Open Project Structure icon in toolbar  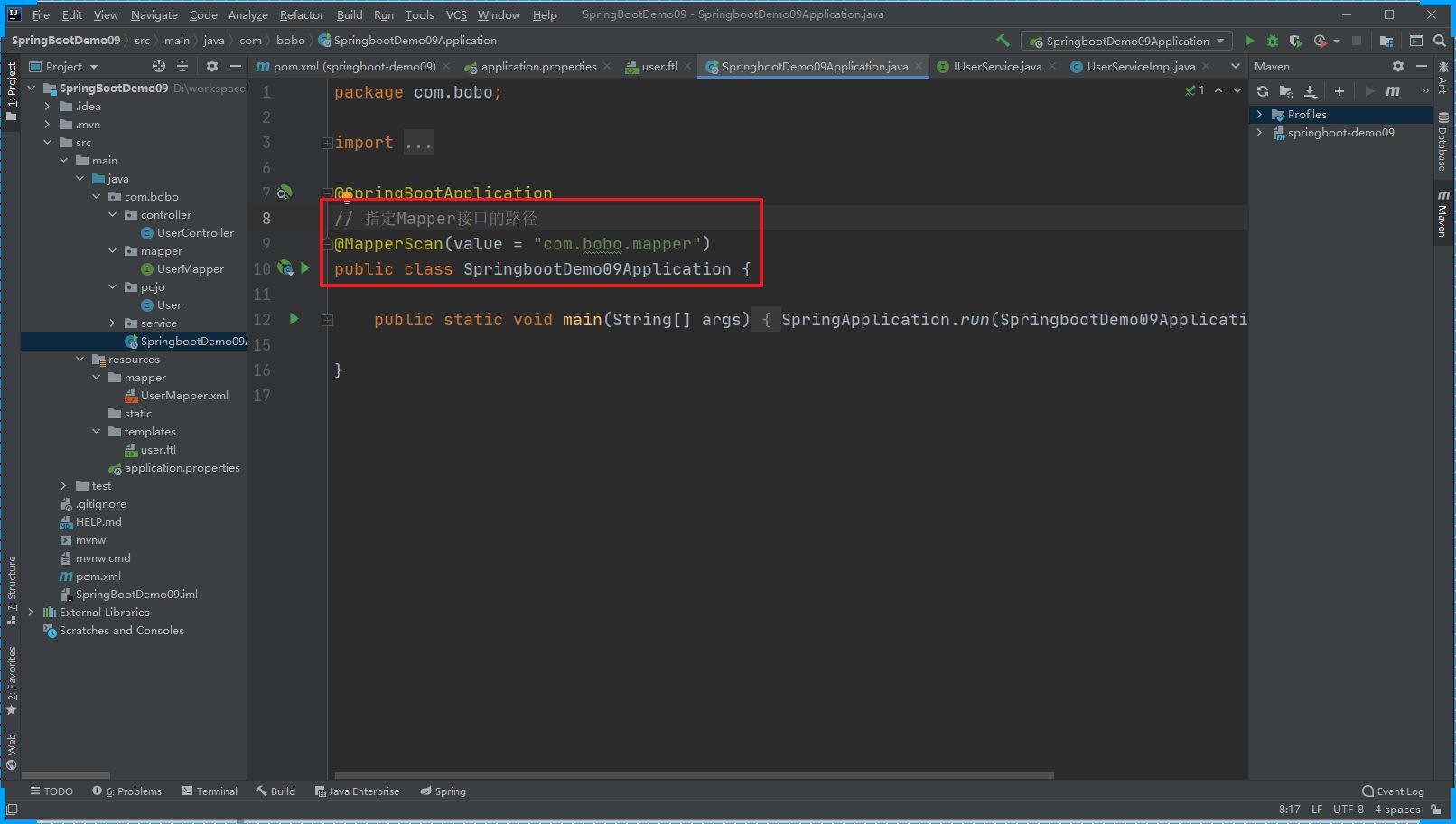(x=1386, y=41)
